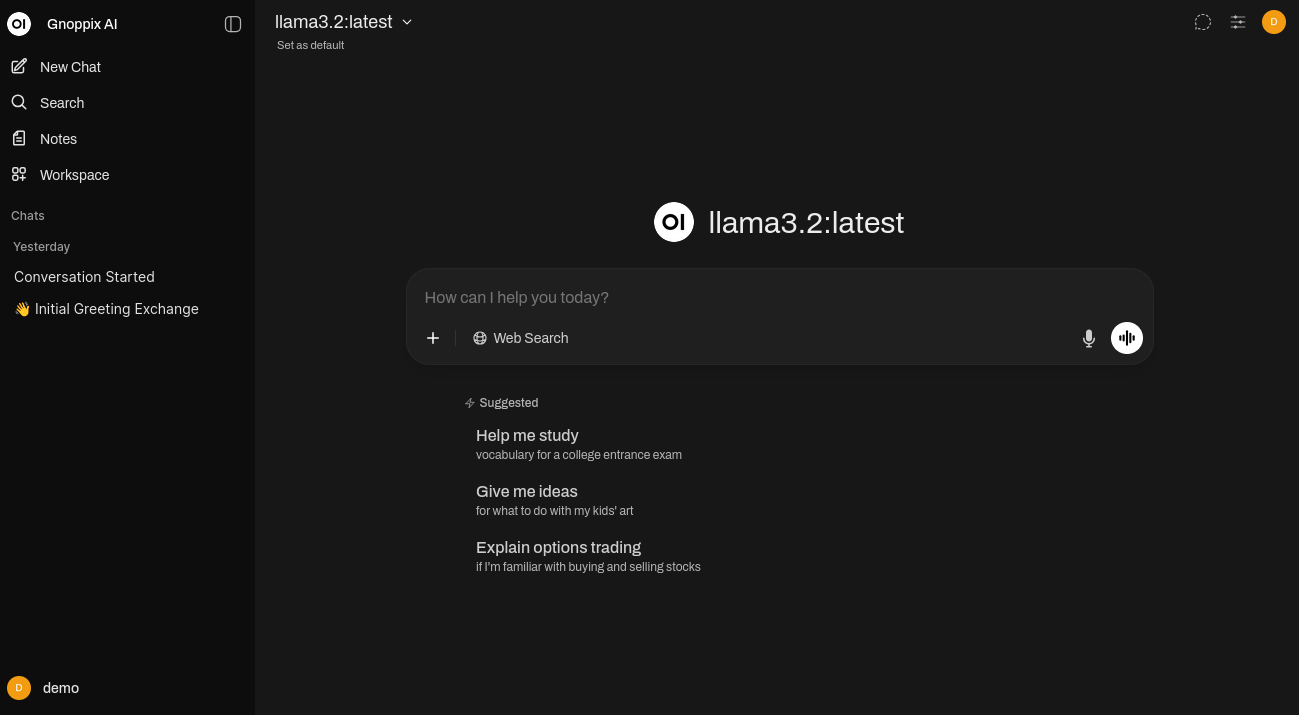
Task: Open the demo user menu at bottom
Action: (60, 688)
